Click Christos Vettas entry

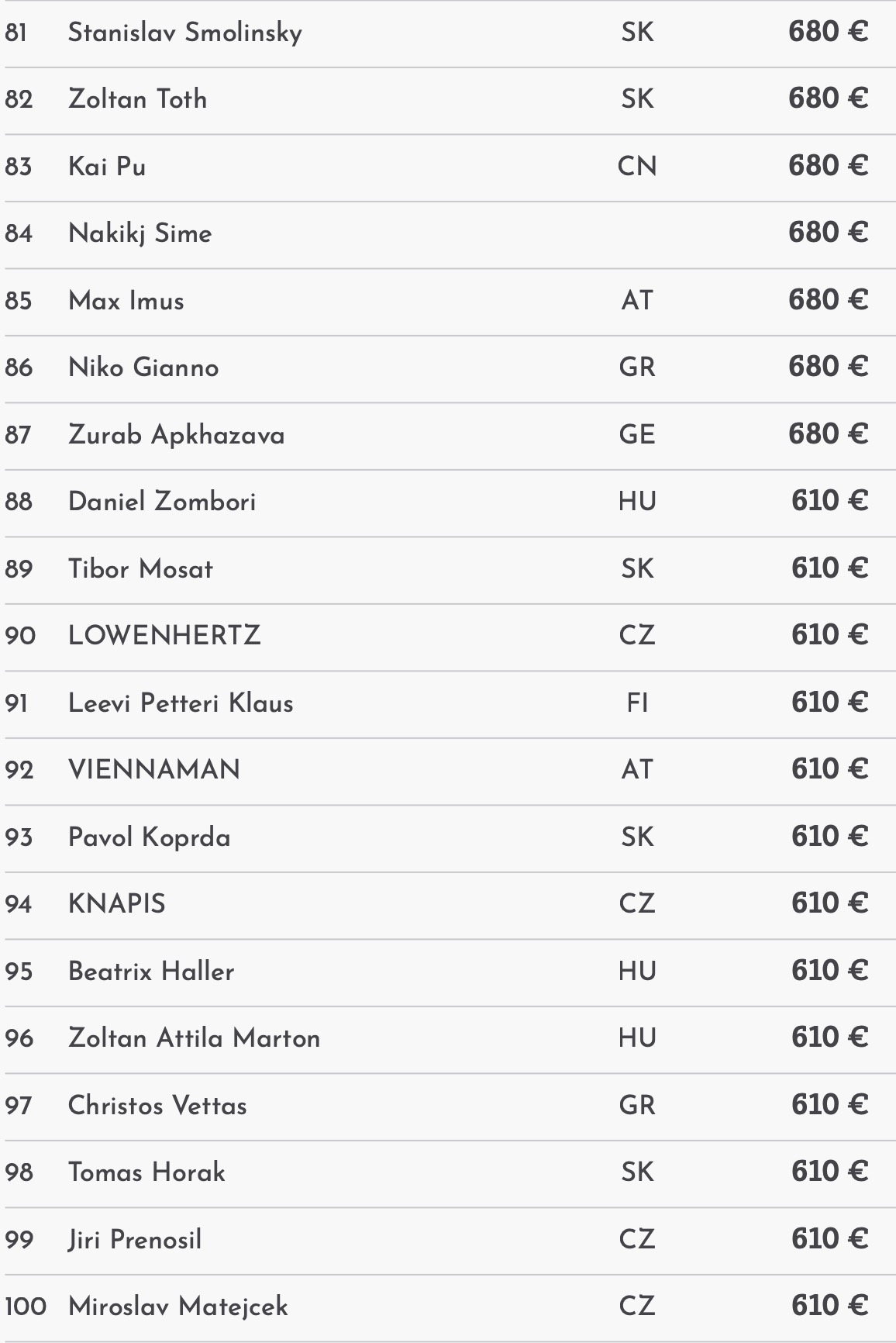(157, 1106)
